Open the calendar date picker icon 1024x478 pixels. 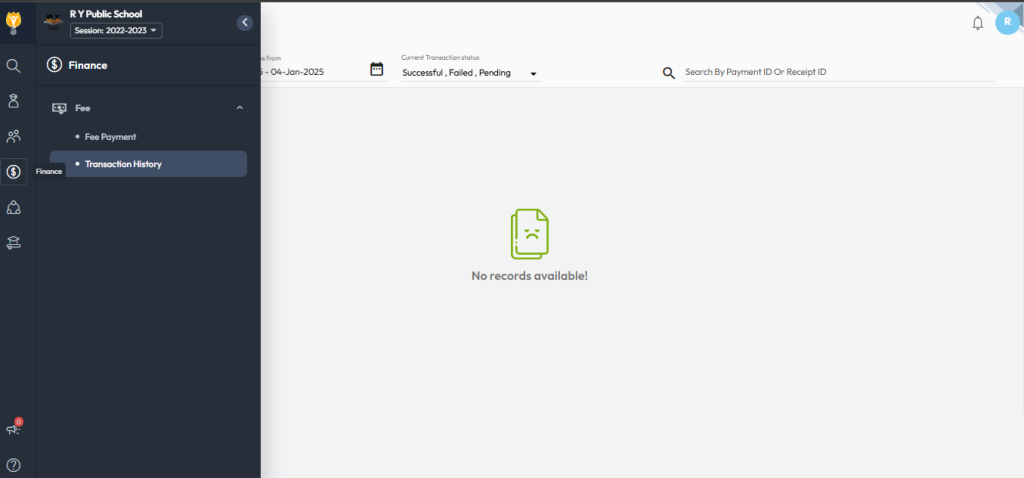tap(376, 70)
